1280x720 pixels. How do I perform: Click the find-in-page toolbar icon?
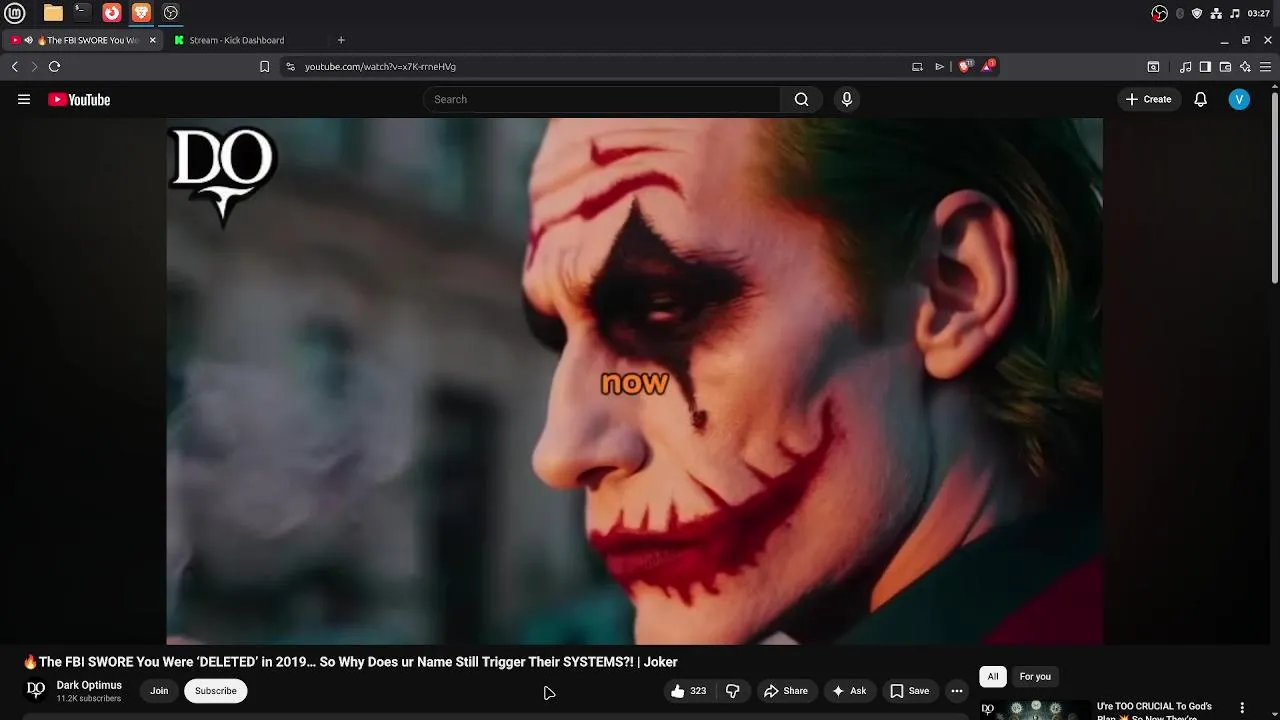[x=1153, y=67]
